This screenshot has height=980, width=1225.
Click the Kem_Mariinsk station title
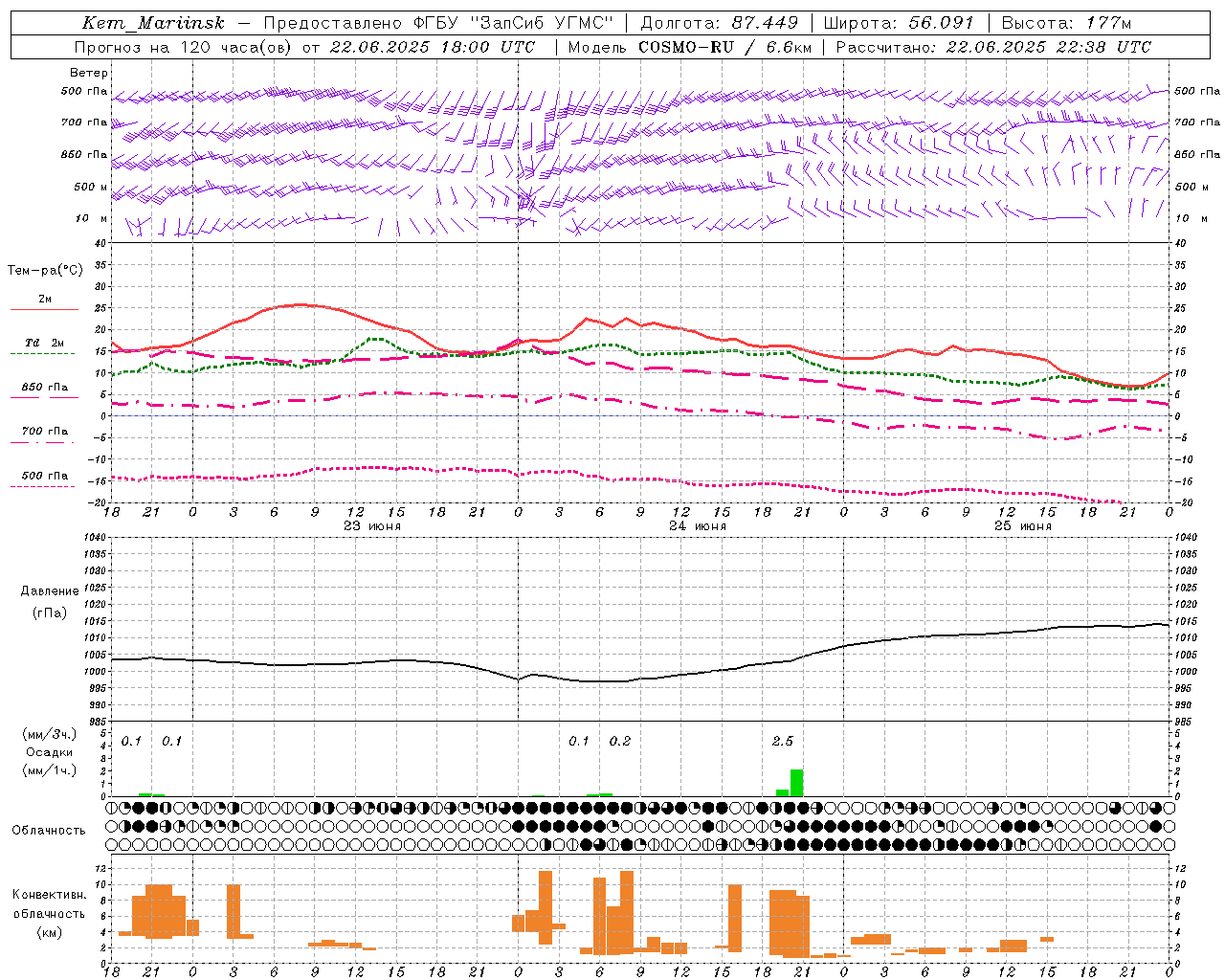[153, 23]
